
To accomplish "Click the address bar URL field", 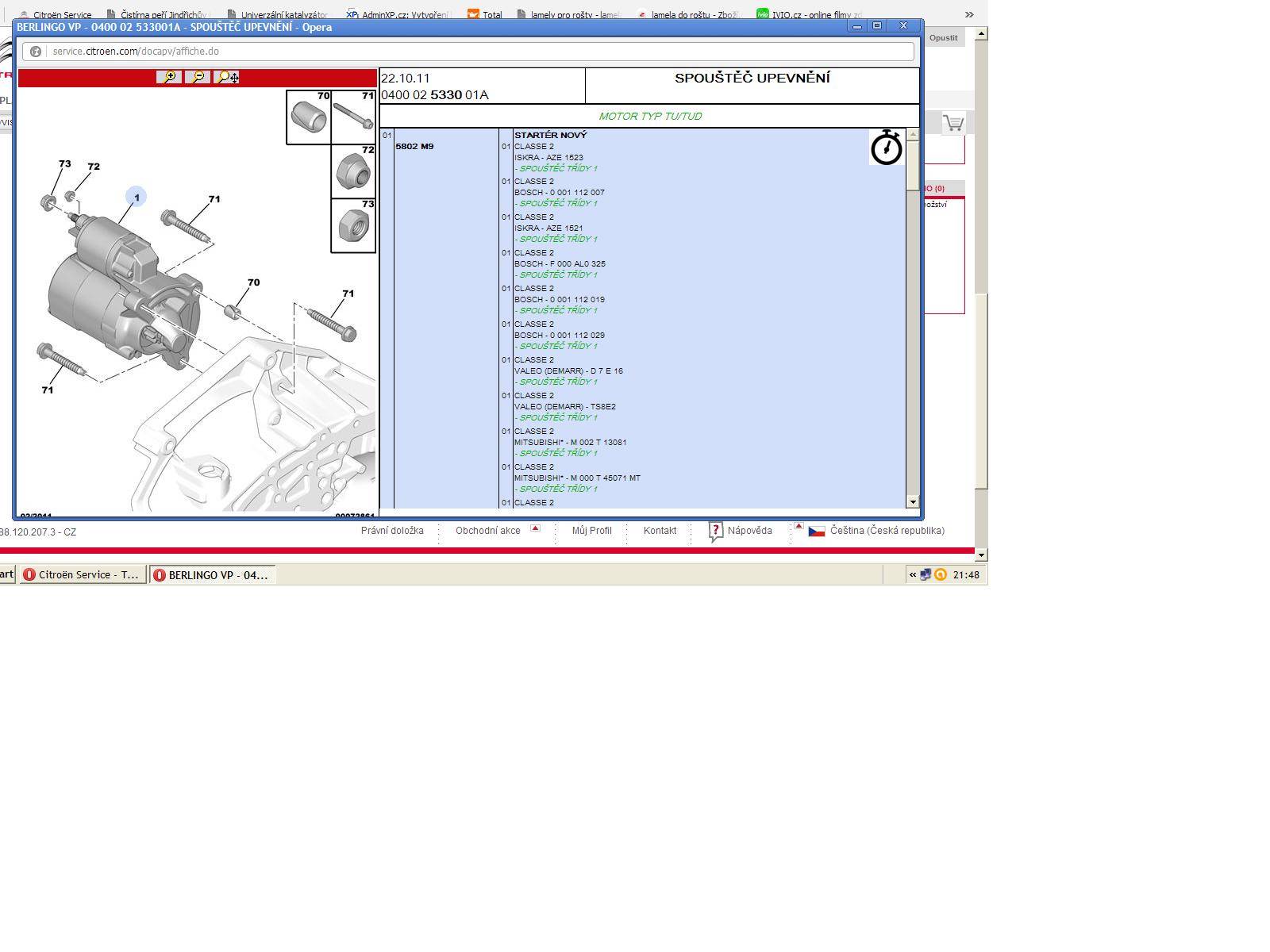I will pos(468,52).
